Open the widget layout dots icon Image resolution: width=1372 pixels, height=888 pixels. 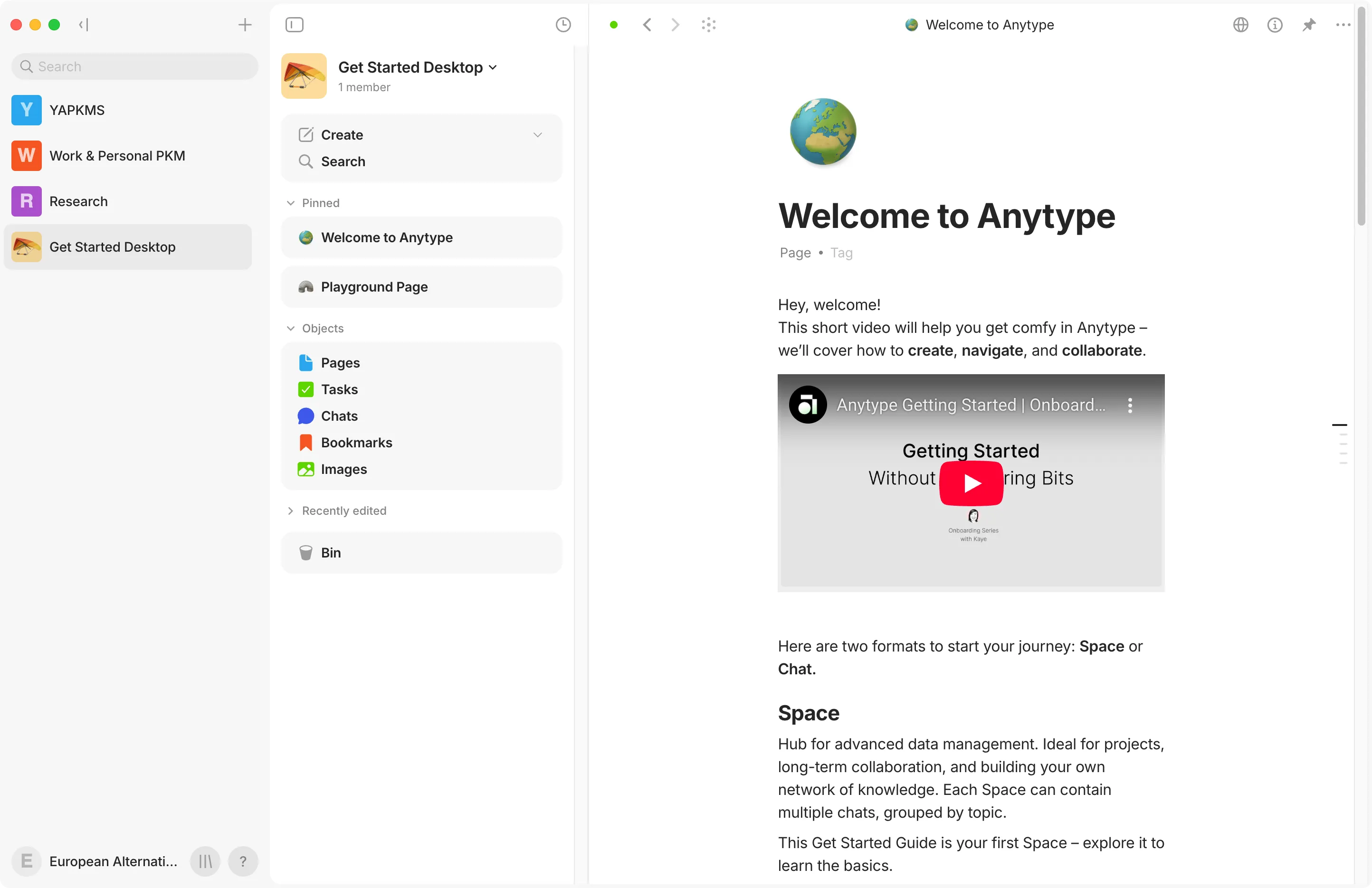tap(708, 25)
